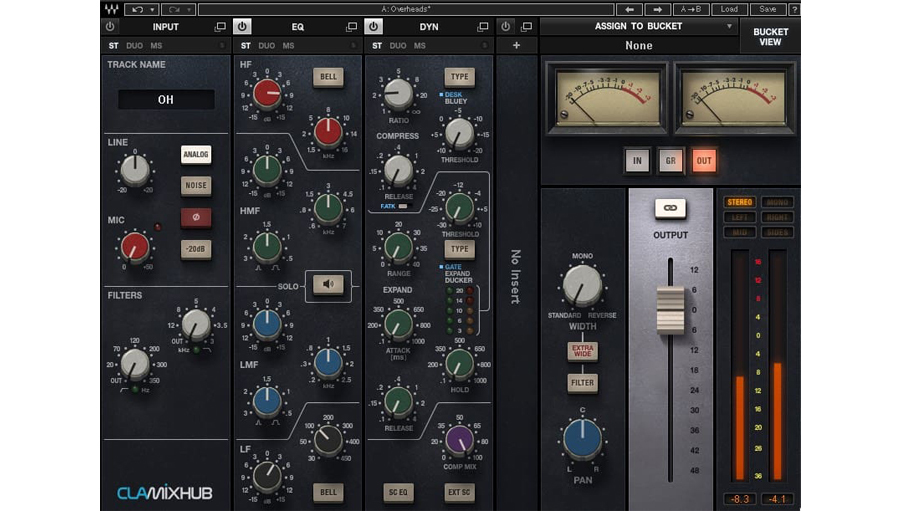Viewport: 900px width, 511px height.
Task: Toggle the LF BELL button
Action: tap(328, 492)
